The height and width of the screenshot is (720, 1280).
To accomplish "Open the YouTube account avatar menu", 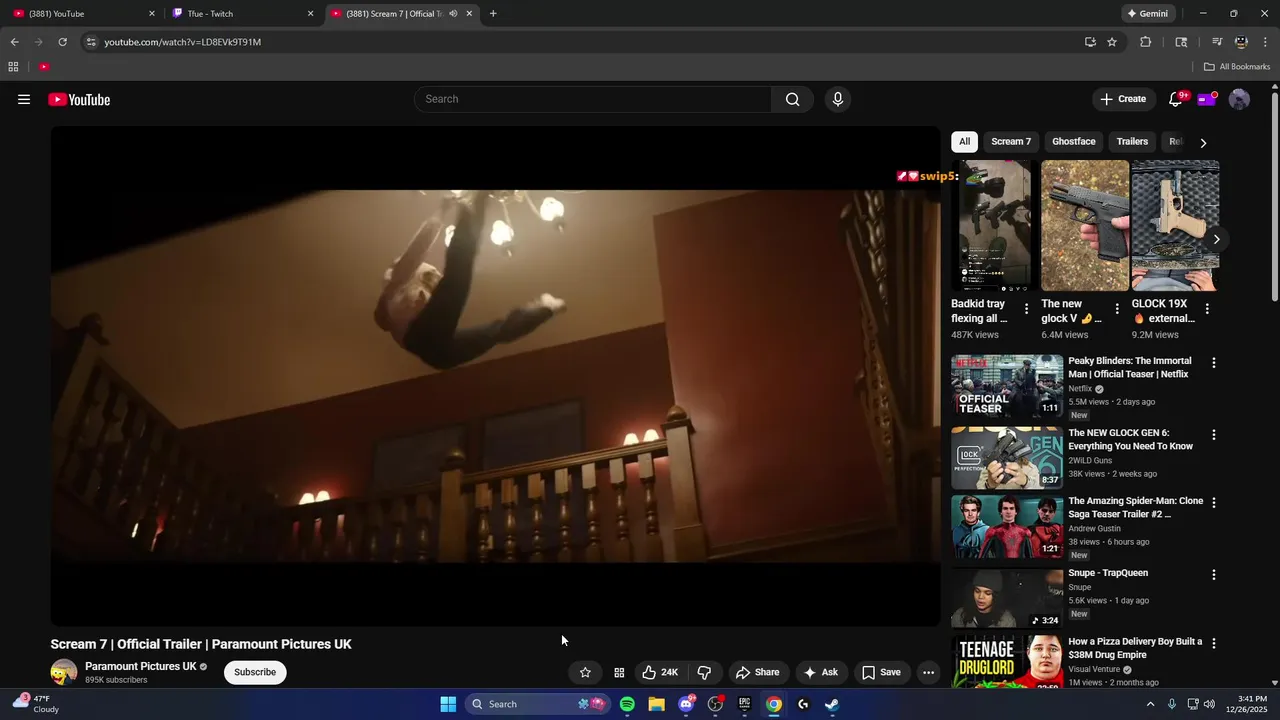I will tap(1239, 99).
